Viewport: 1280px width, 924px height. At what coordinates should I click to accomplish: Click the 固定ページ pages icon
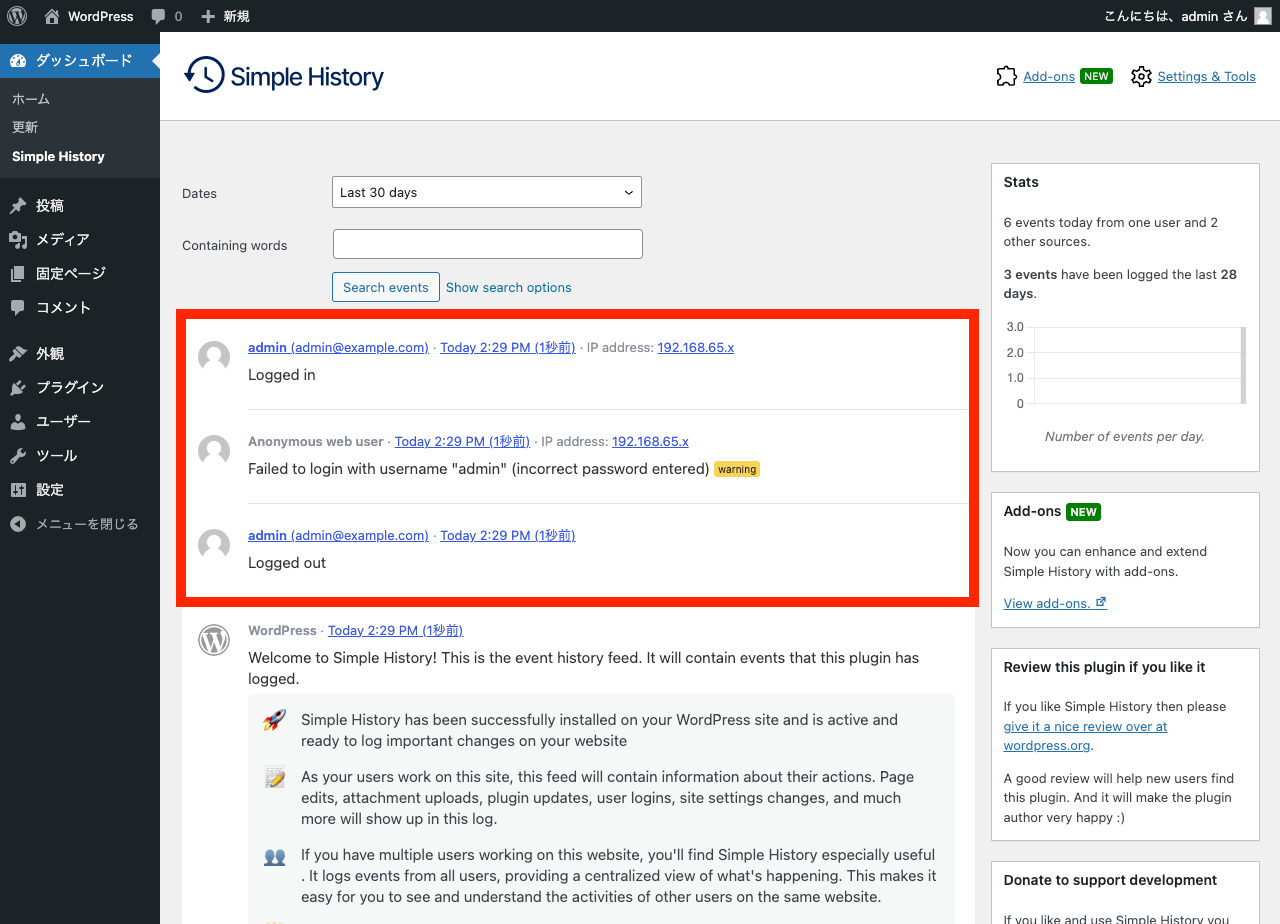(18, 274)
